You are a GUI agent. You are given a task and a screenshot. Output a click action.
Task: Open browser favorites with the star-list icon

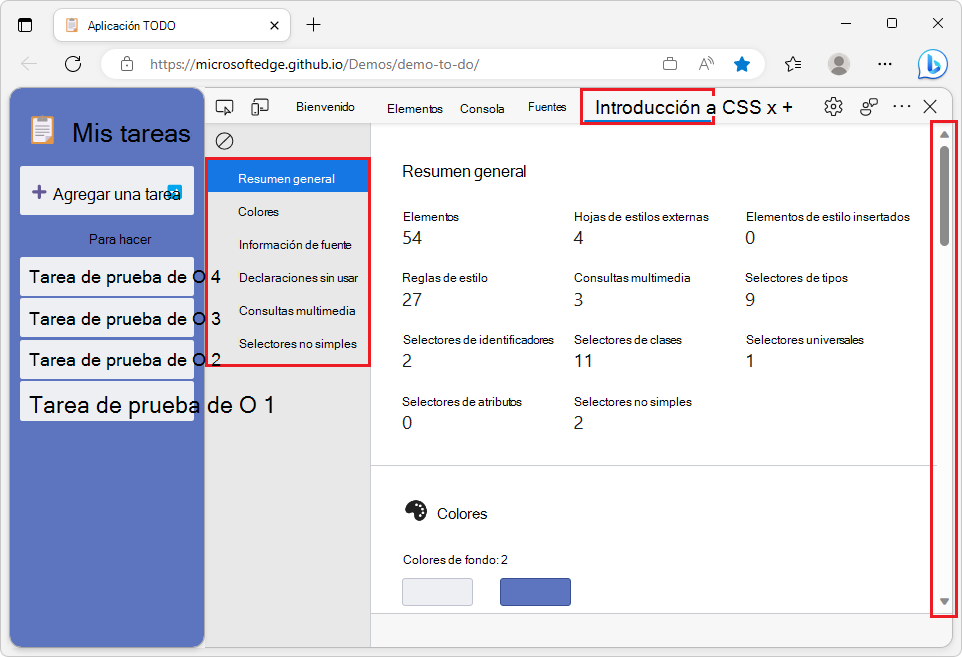click(793, 63)
